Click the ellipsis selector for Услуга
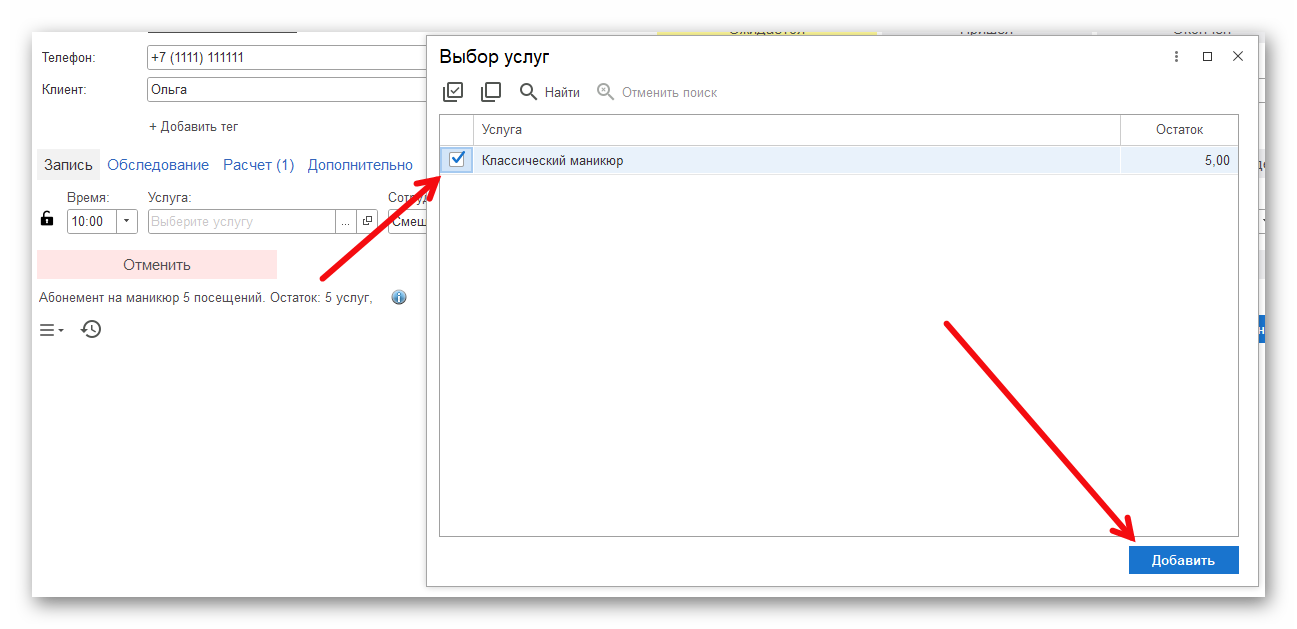 [x=345, y=221]
